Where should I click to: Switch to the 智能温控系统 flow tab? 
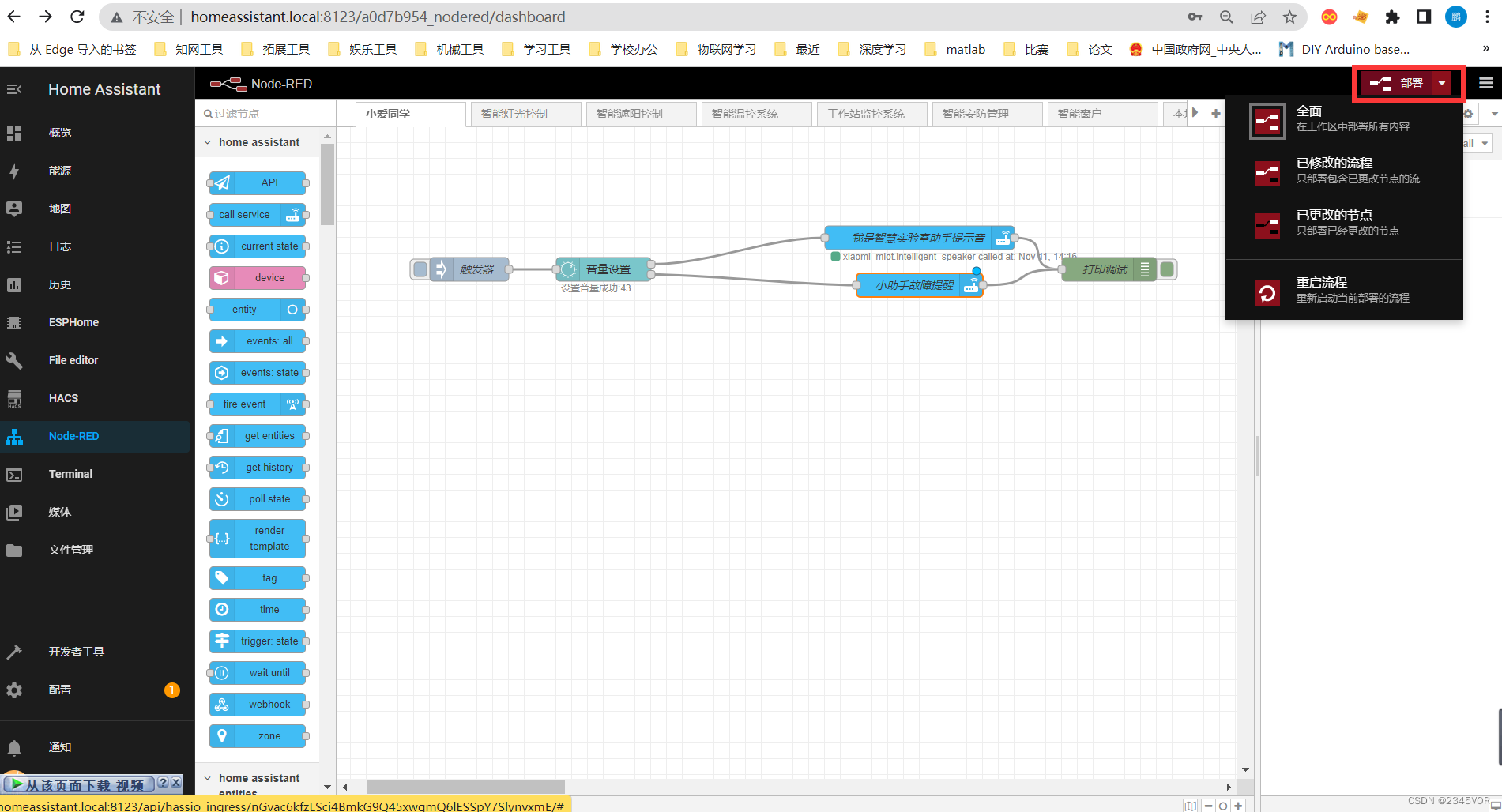756,114
